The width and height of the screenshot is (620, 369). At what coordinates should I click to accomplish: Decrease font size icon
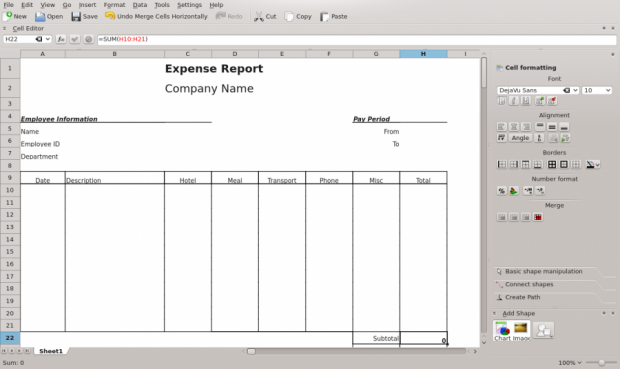(x=552, y=101)
